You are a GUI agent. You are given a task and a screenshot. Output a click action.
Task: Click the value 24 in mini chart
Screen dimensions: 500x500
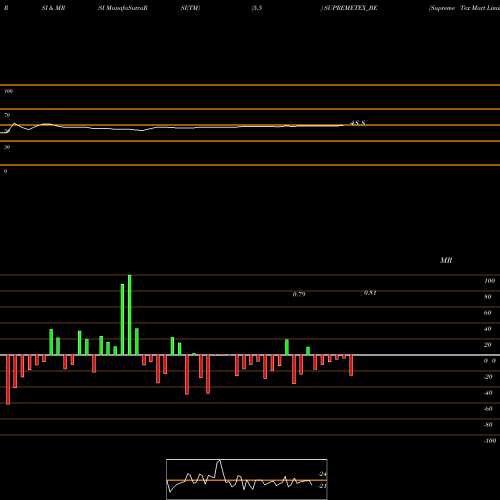coord(322,474)
